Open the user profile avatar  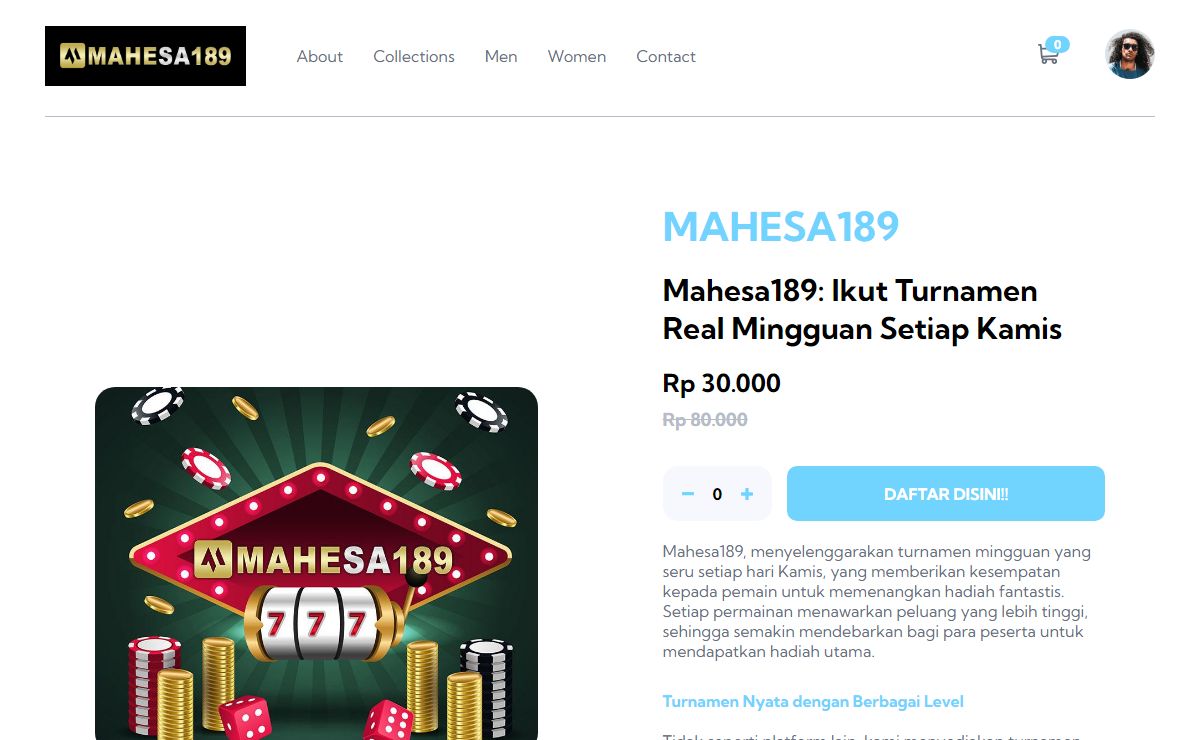coord(1130,54)
